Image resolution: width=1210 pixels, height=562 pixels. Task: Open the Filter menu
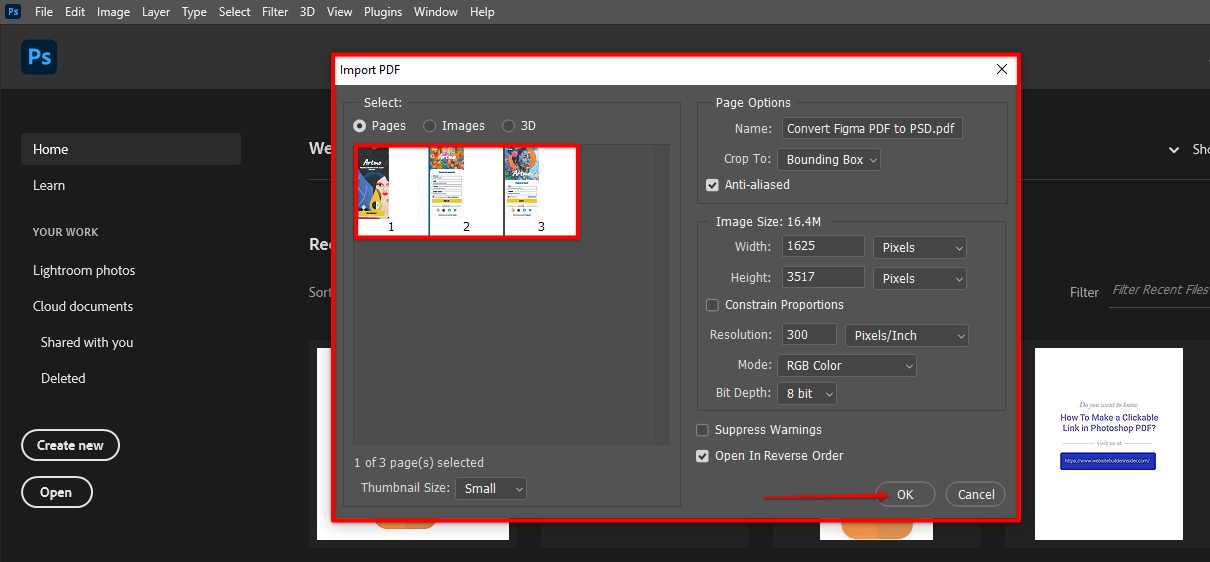point(275,12)
